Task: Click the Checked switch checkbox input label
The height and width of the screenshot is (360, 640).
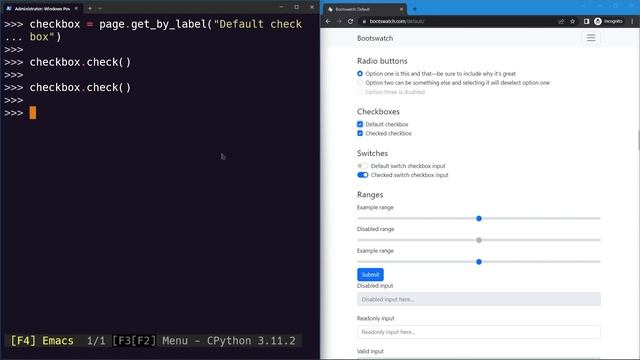Action: [409, 175]
